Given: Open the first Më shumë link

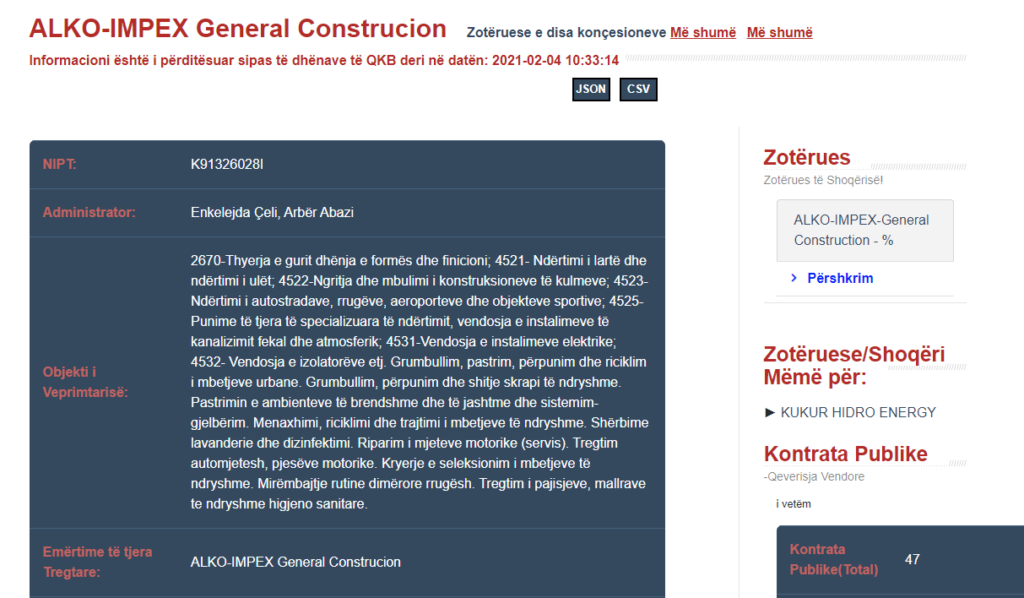Looking at the screenshot, I should pyautogui.click(x=703, y=33).
